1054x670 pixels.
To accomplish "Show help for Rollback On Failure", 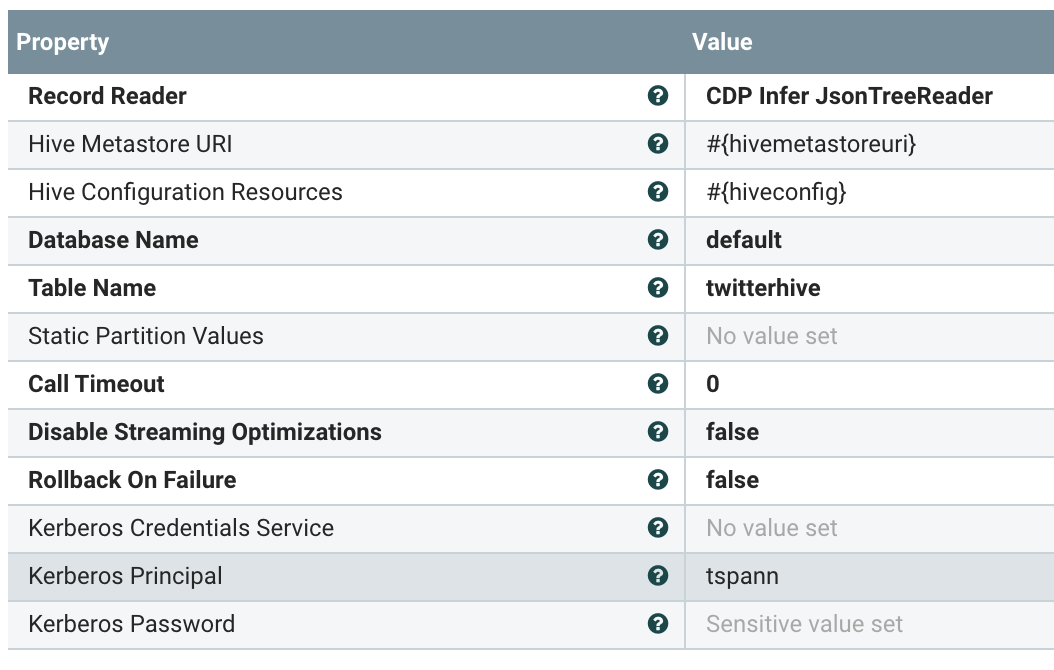I will [x=657, y=480].
